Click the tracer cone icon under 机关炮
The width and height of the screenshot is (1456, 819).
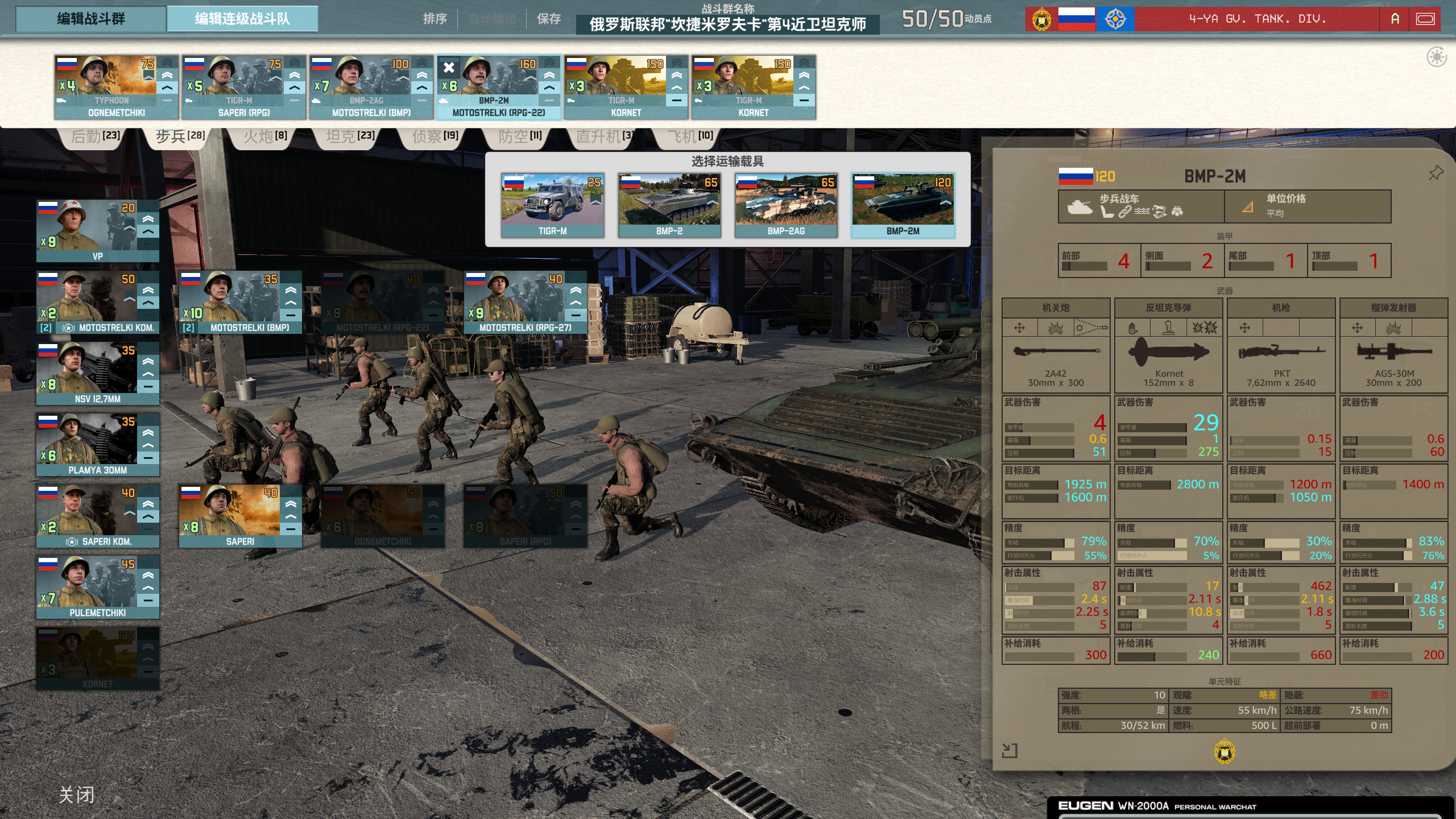click(1091, 328)
